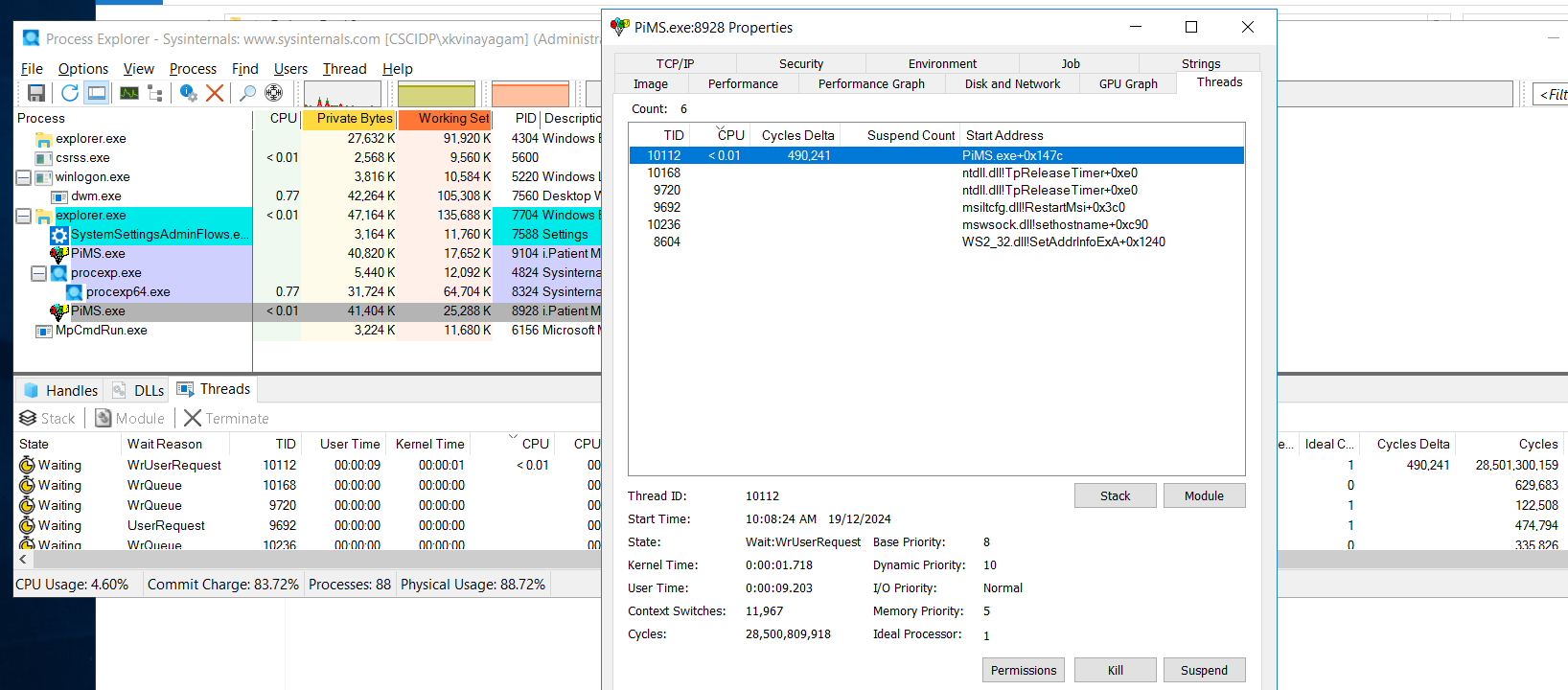The height and width of the screenshot is (690, 1568).
Task: Select the Security tab in properties
Action: [801, 63]
